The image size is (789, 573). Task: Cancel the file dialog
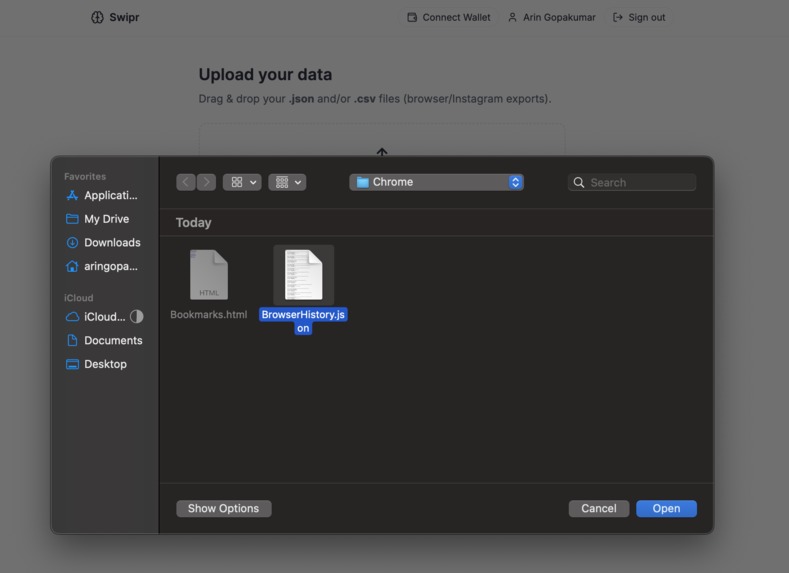[599, 509]
